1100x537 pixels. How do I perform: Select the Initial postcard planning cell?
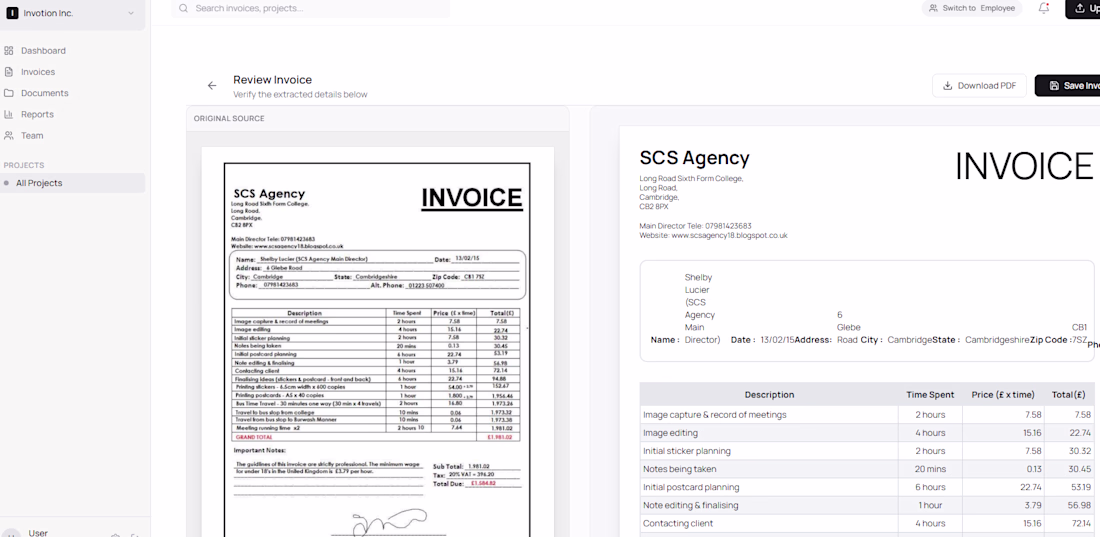pos(769,487)
